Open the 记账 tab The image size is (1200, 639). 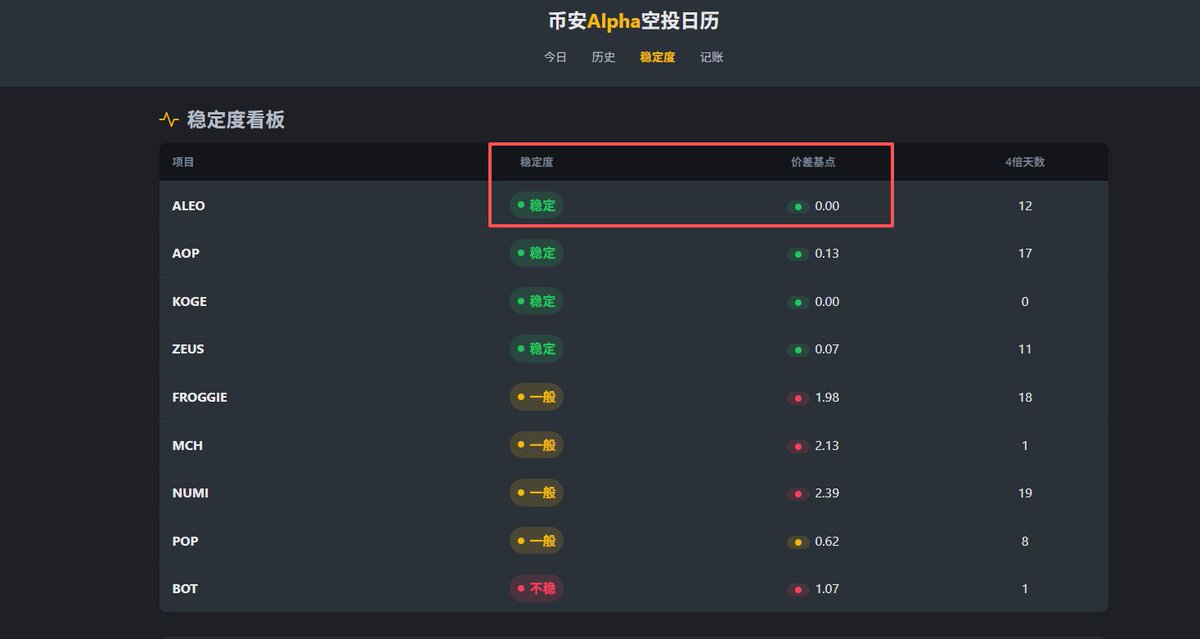click(711, 57)
